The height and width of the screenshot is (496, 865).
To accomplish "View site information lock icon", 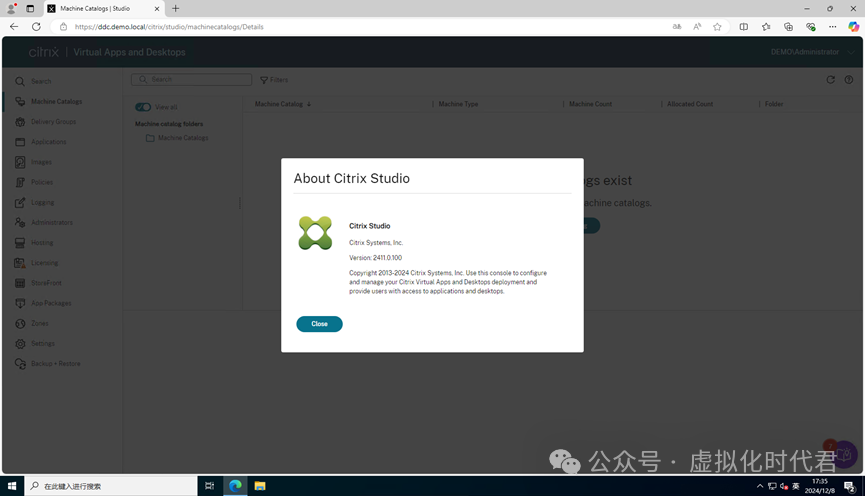I will tap(63, 26).
